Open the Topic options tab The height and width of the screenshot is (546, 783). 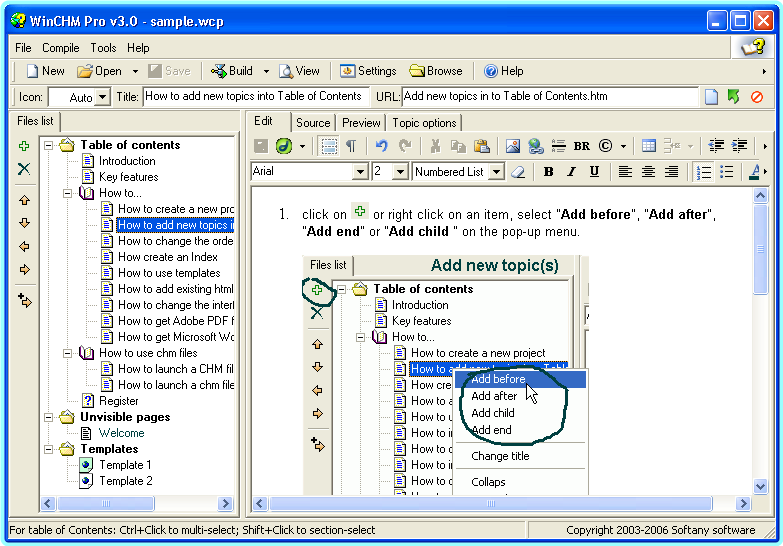tap(424, 123)
